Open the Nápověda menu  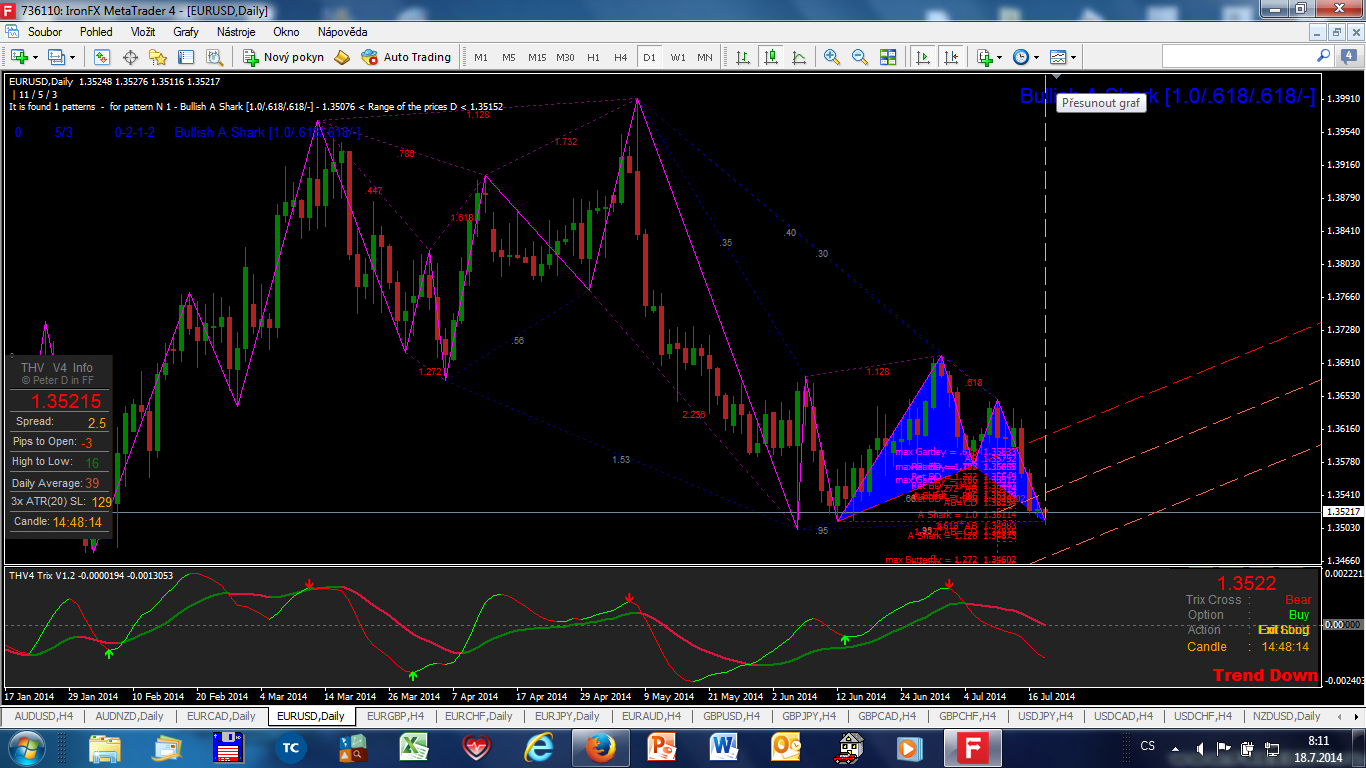(x=342, y=32)
